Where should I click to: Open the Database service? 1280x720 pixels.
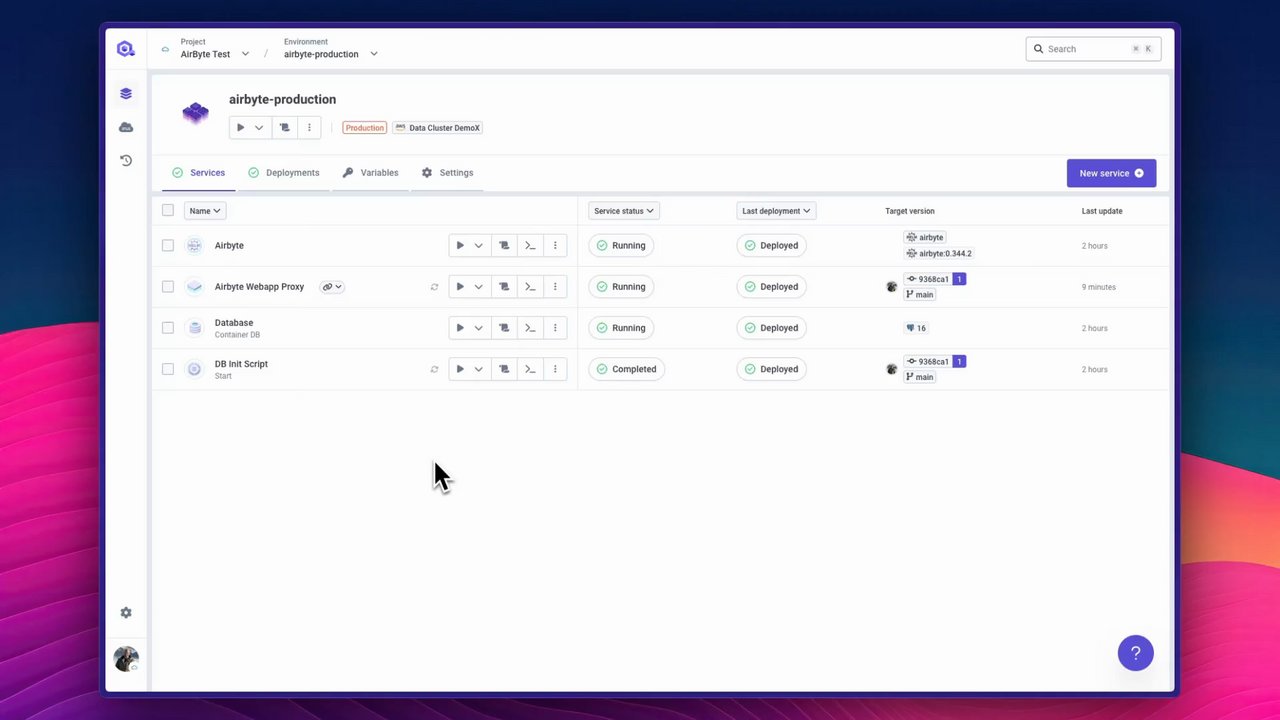234,323
